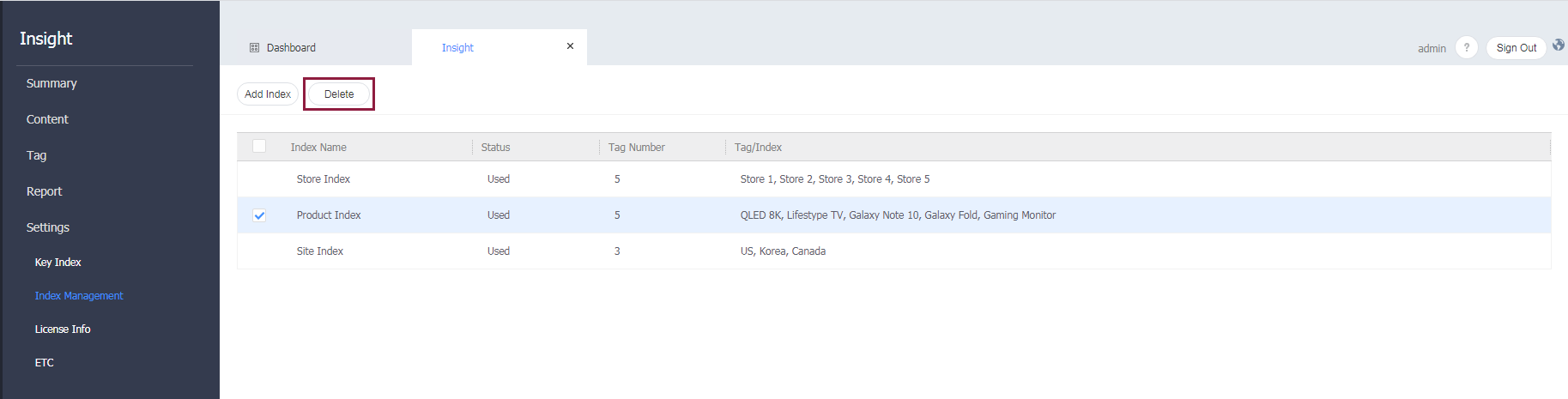The height and width of the screenshot is (399, 1568).
Task: Open Key Index under Settings
Action: (58, 263)
